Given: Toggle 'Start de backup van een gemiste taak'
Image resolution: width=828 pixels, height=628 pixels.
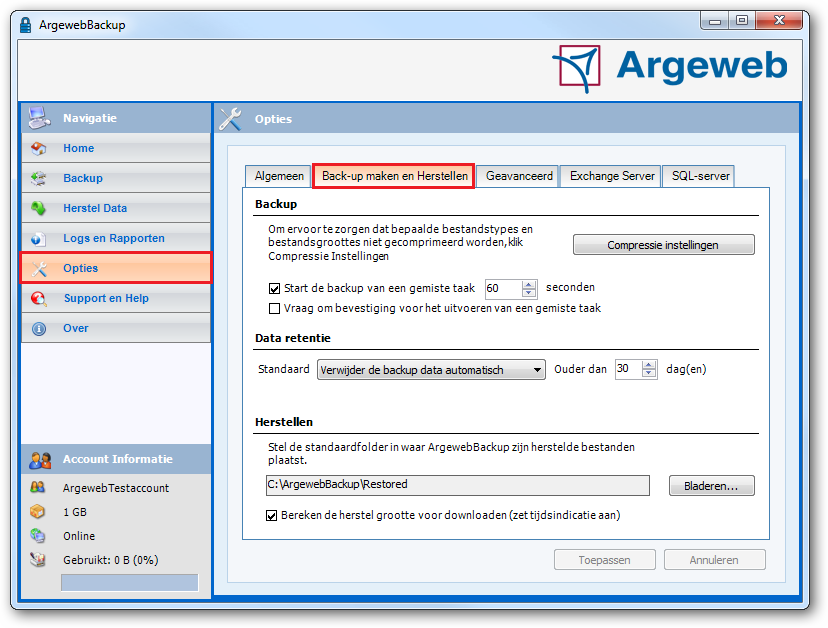Looking at the screenshot, I should 274,288.
